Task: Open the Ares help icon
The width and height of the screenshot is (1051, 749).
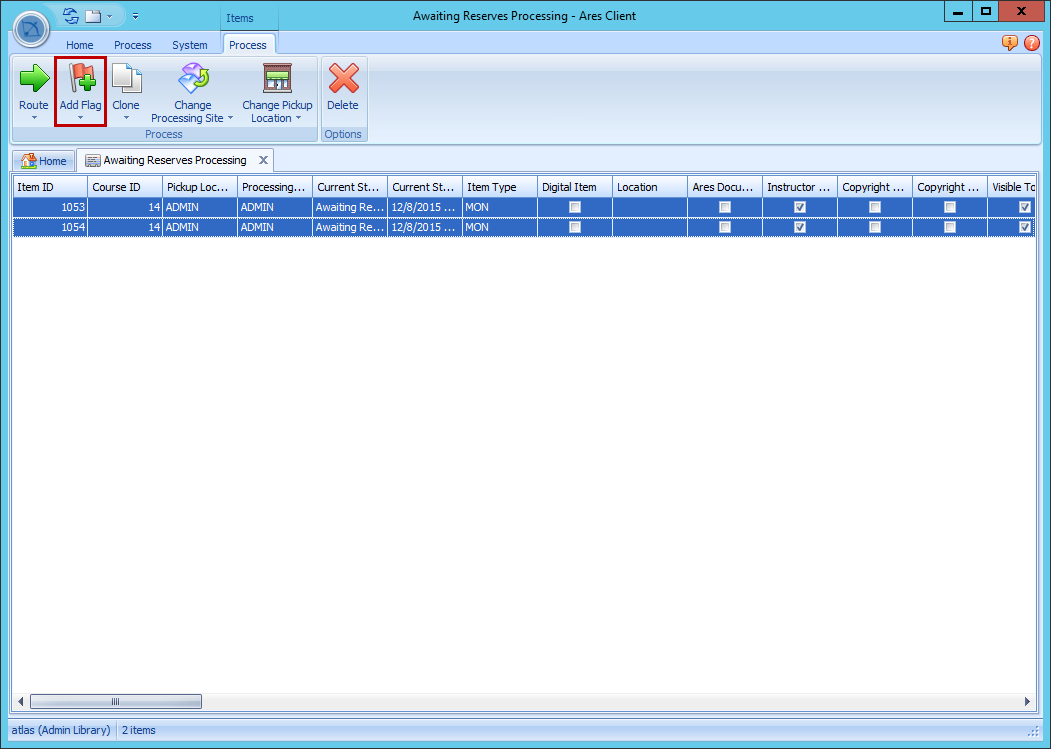Action: pos(1031,43)
